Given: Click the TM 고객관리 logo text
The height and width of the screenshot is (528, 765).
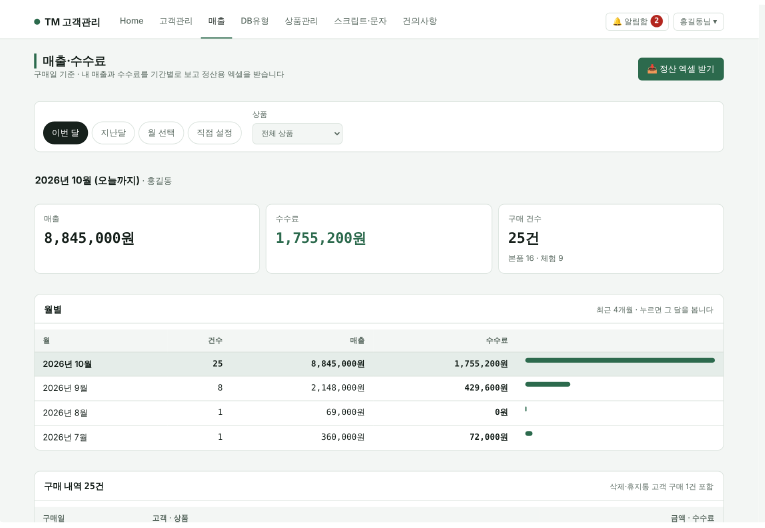Looking at the screenshot, I should coord(72,22).
